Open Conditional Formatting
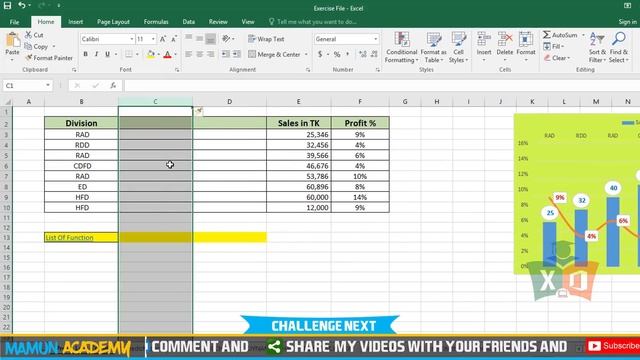This screenshot has height=360, width=640. coord(402,47)
